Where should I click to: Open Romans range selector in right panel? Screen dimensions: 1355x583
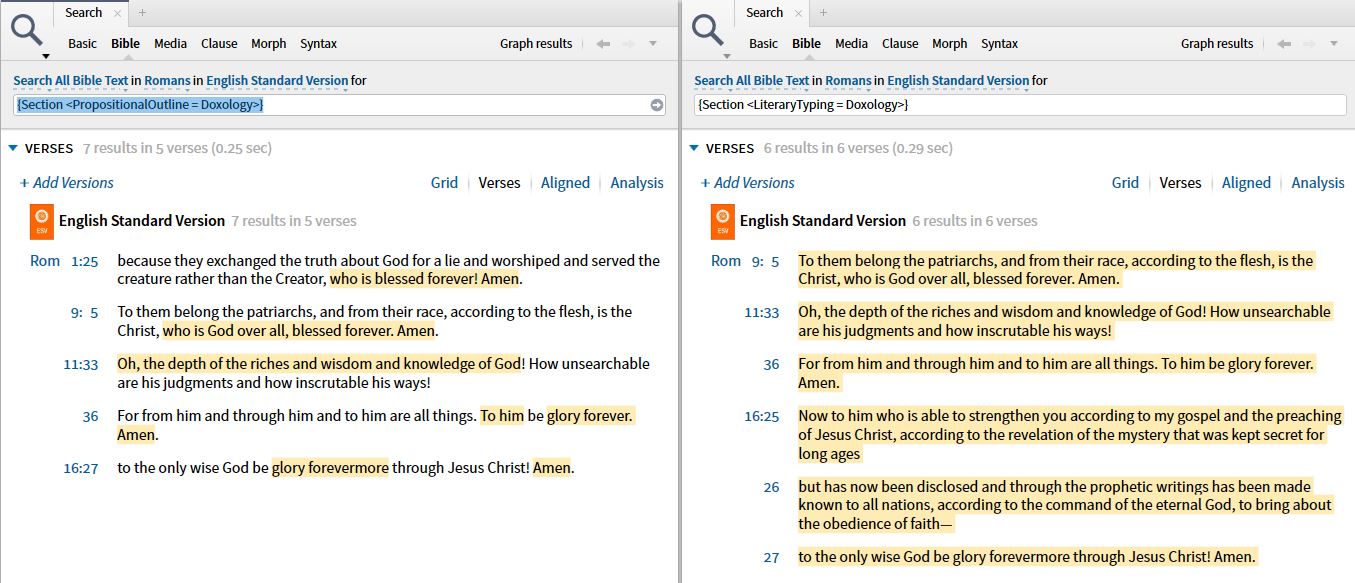(848, 81)
